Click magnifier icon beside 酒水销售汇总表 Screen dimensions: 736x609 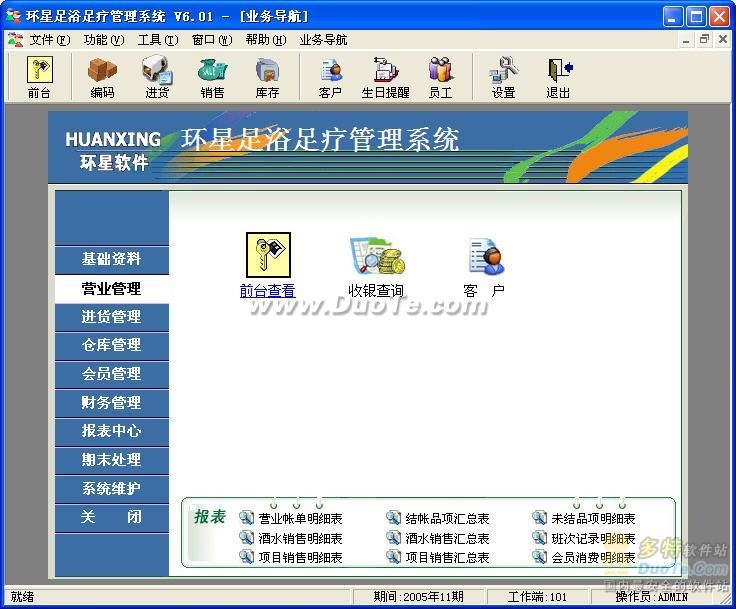click(x=393, y=538)
